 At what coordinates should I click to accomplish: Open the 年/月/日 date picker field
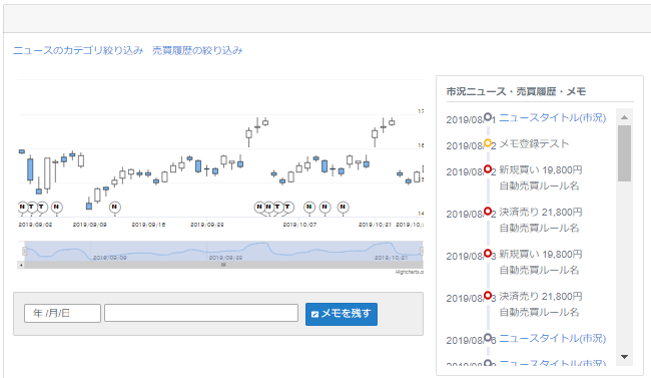pos(62,313)
